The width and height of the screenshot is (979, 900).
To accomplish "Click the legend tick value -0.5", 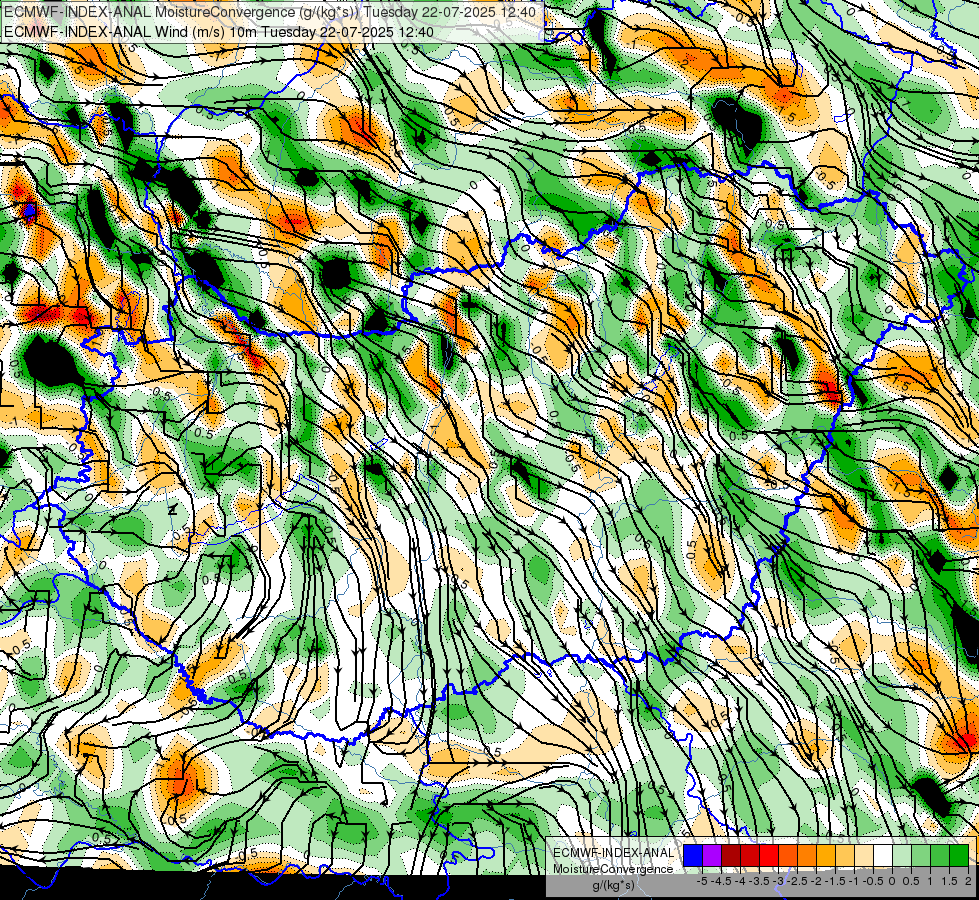I will (x=873, y=881).
